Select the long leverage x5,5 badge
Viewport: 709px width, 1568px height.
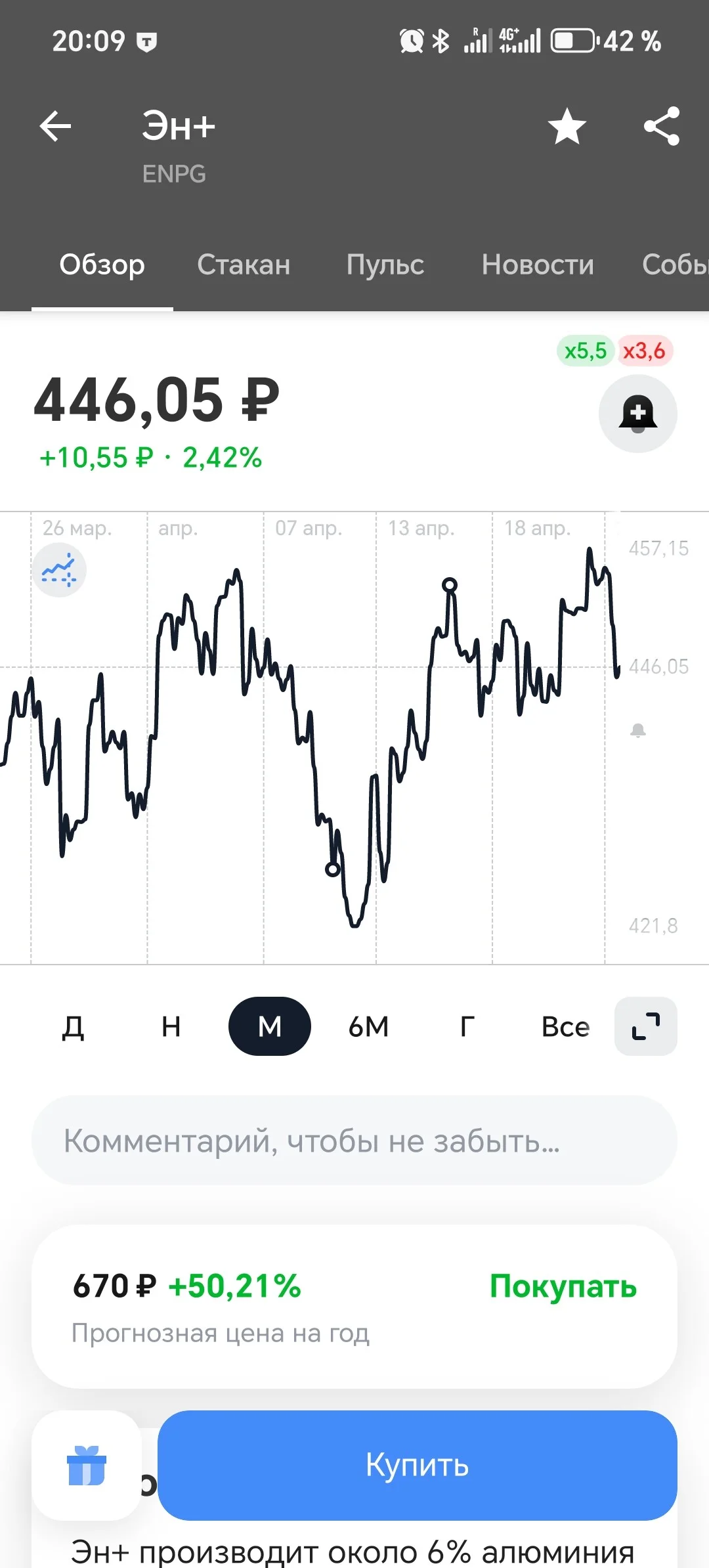coord(585,351)
